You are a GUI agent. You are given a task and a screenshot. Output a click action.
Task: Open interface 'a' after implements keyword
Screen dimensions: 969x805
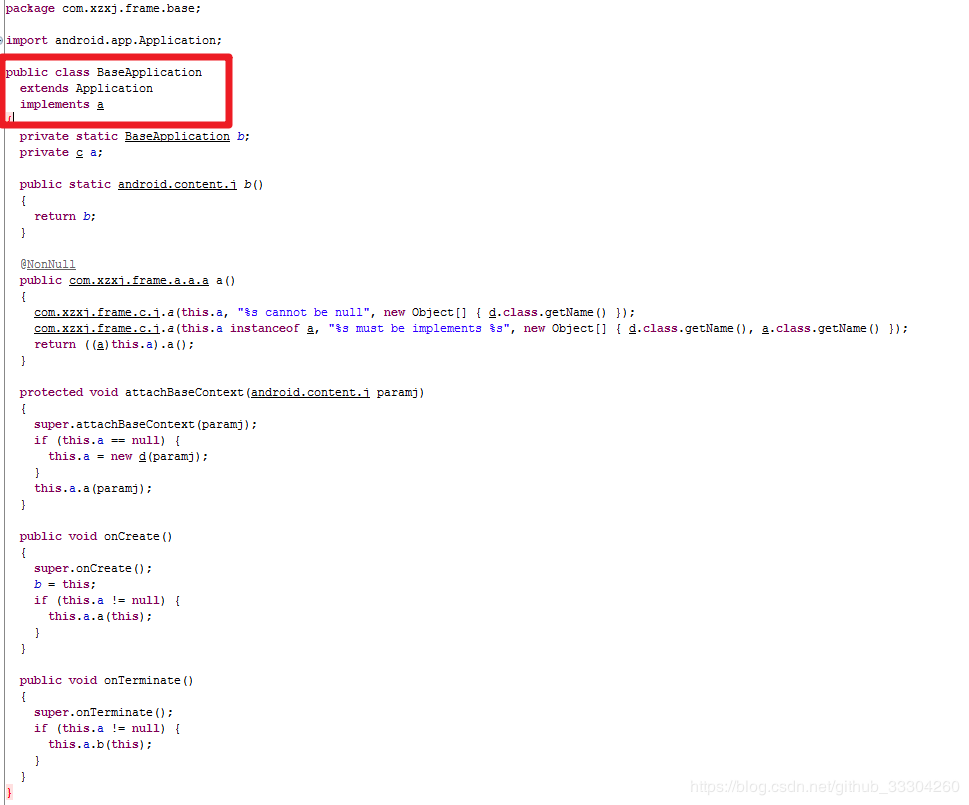[100, 104]
